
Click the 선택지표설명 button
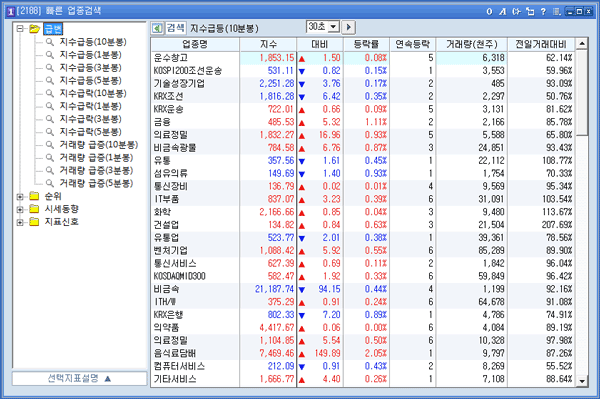tap(79, 379)
